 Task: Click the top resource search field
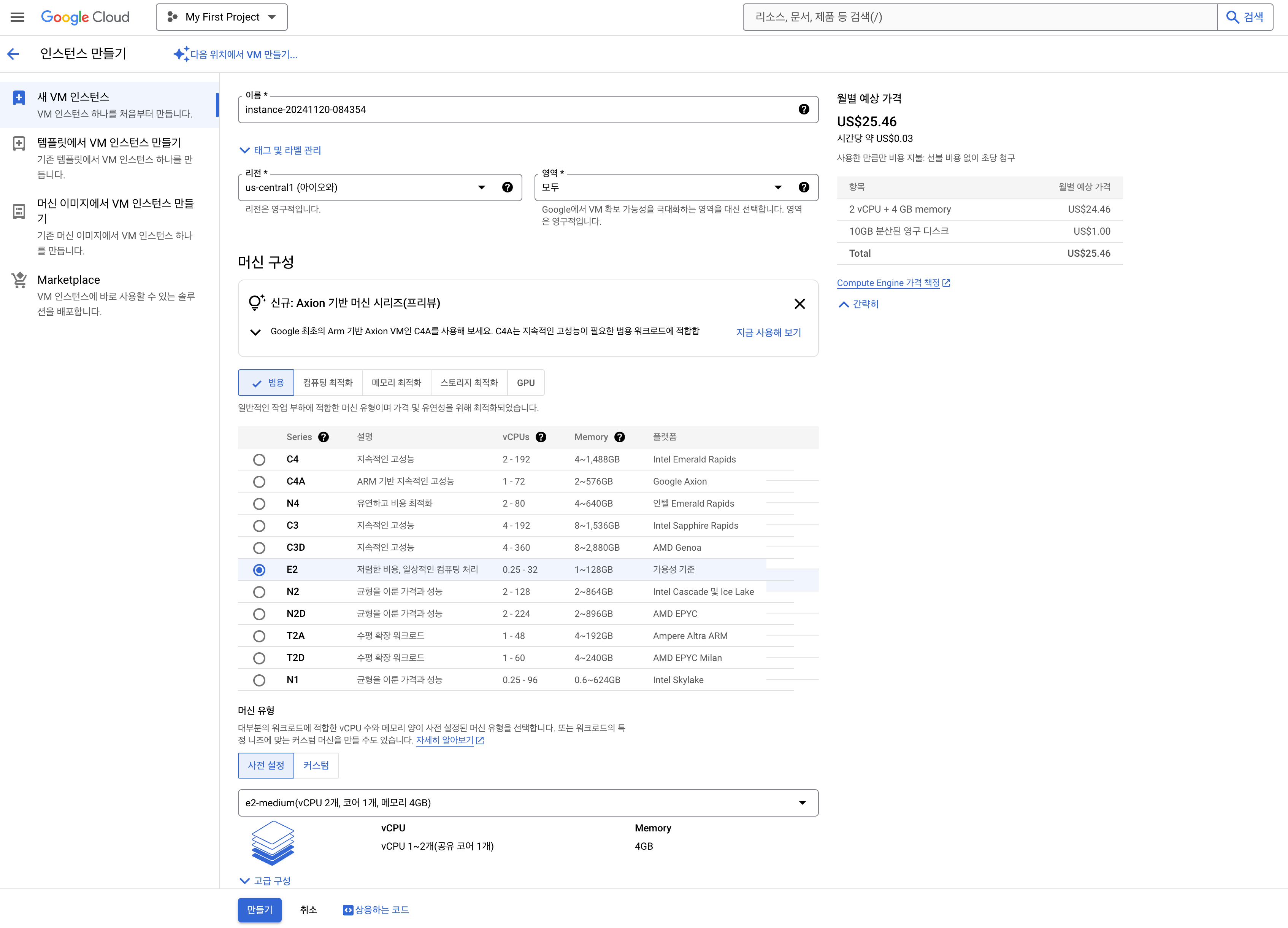pos(980,17)
